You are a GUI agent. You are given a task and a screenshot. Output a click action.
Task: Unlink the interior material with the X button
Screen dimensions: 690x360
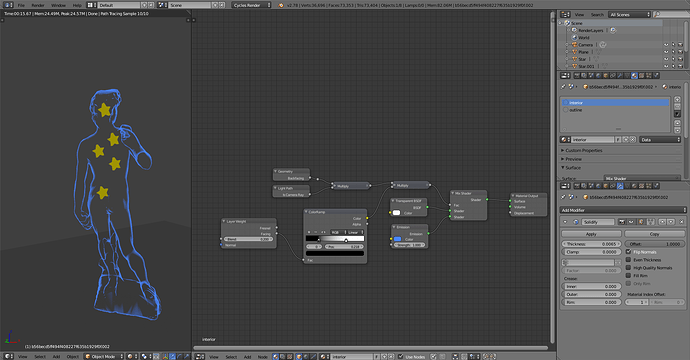(633, 140)
